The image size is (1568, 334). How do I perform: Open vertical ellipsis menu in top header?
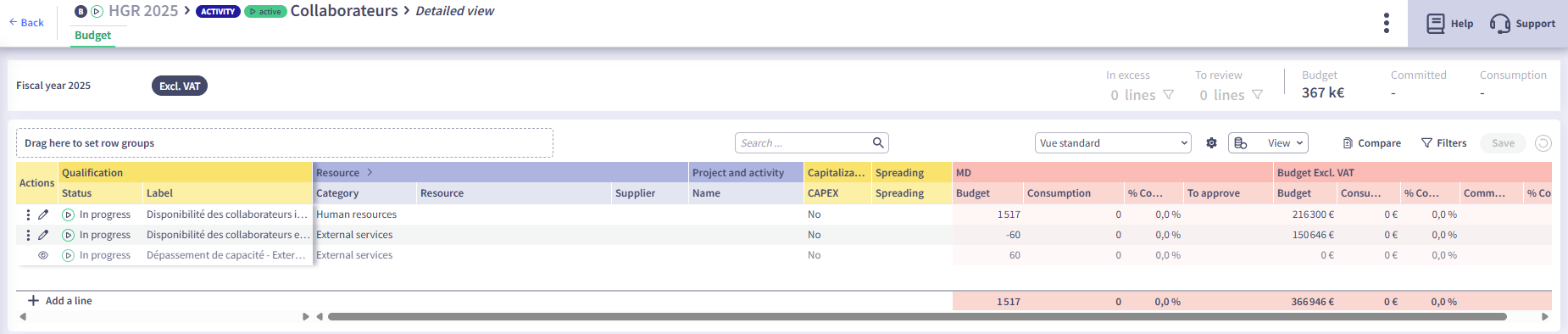pyautogui.click(x=1387, y=23)
